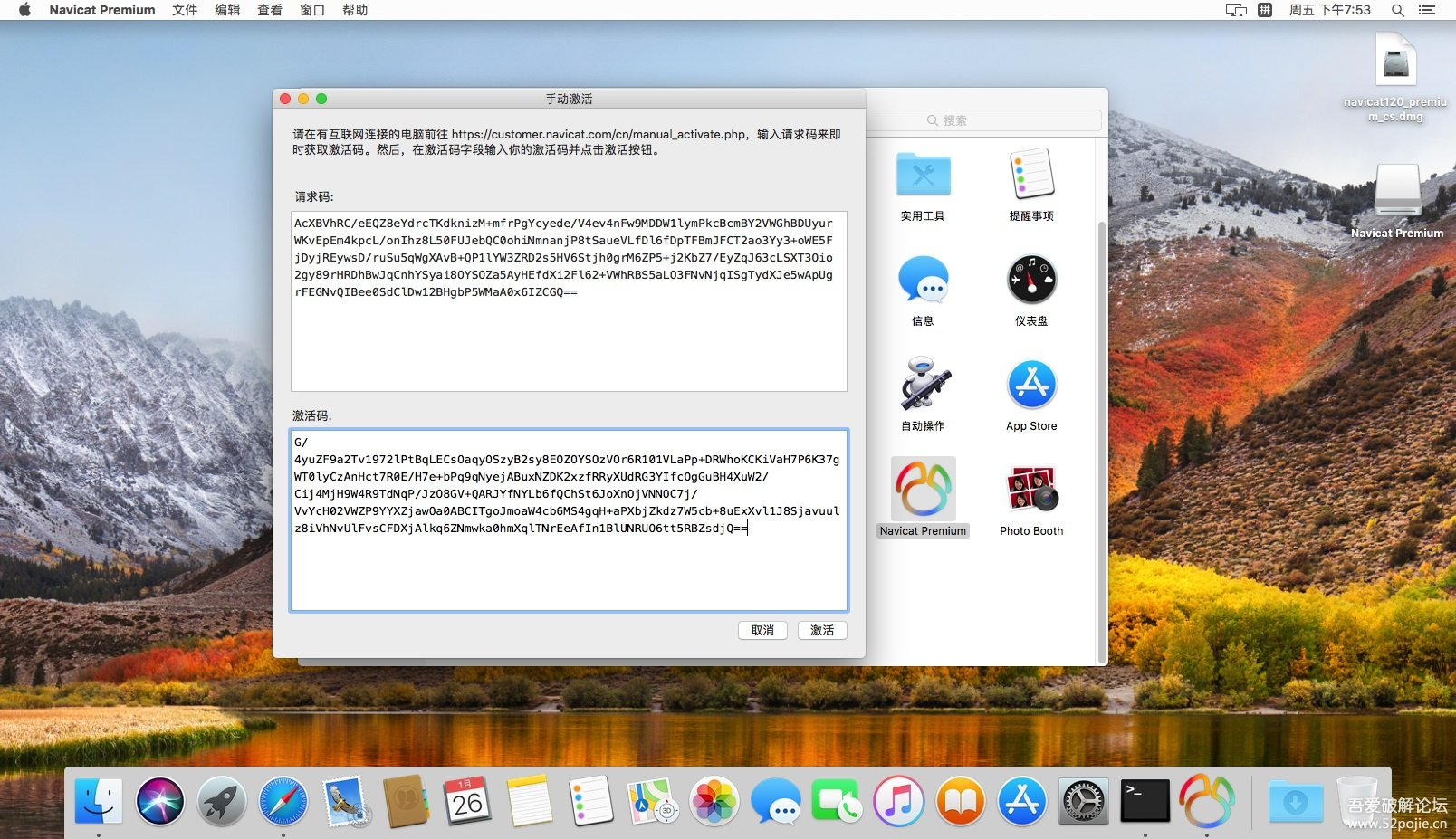The height and width of the screenshot is (839, 1456).
Task: Open Terminal from the Dock
Action: click(x=1145, y=802)
